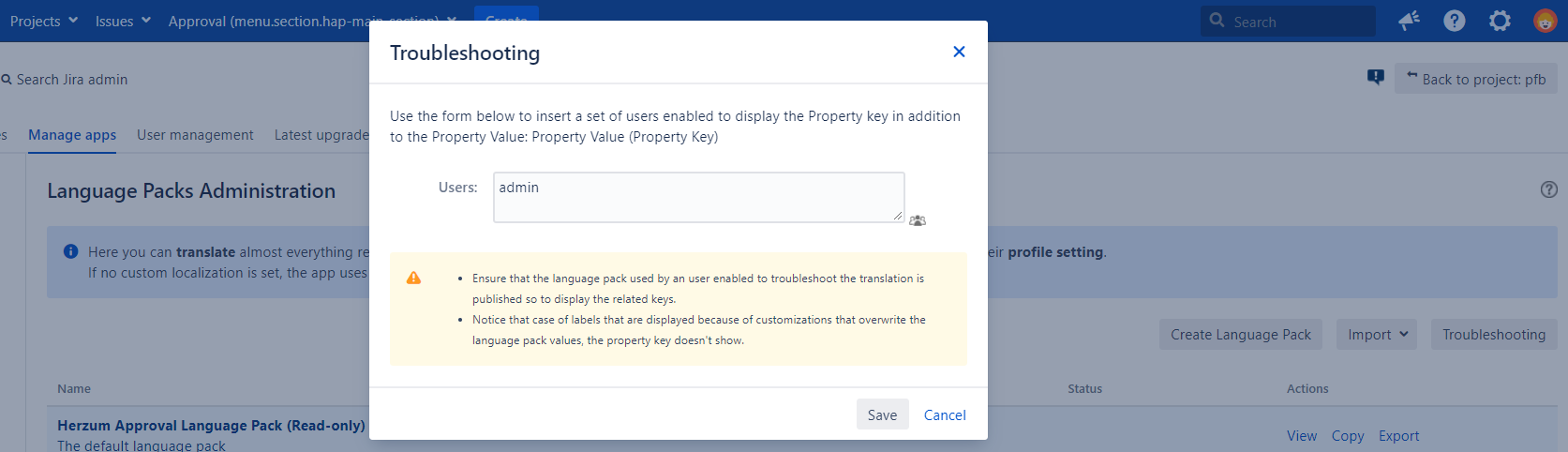The image size is (1568, 452).
Task: Click the magnifier icon in top search box
Action: coord(1217,20)
